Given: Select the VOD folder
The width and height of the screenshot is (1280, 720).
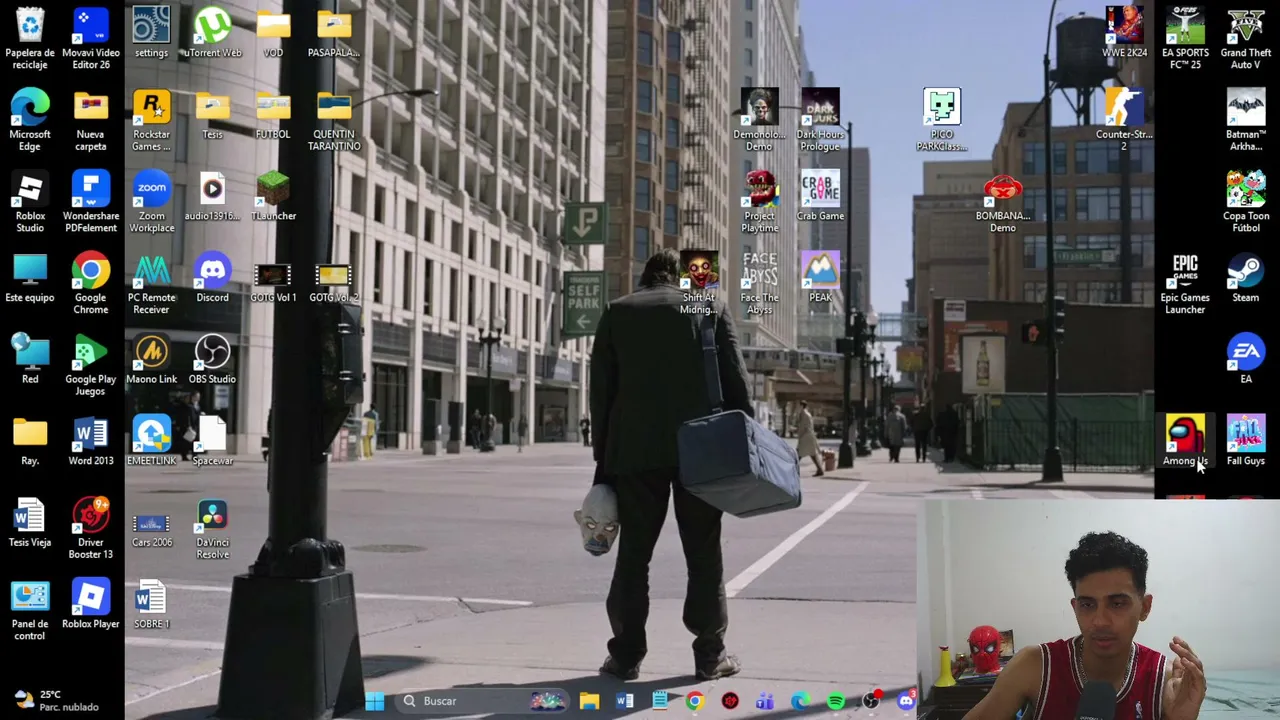Looking at the screenshot, I should (273, 32).
